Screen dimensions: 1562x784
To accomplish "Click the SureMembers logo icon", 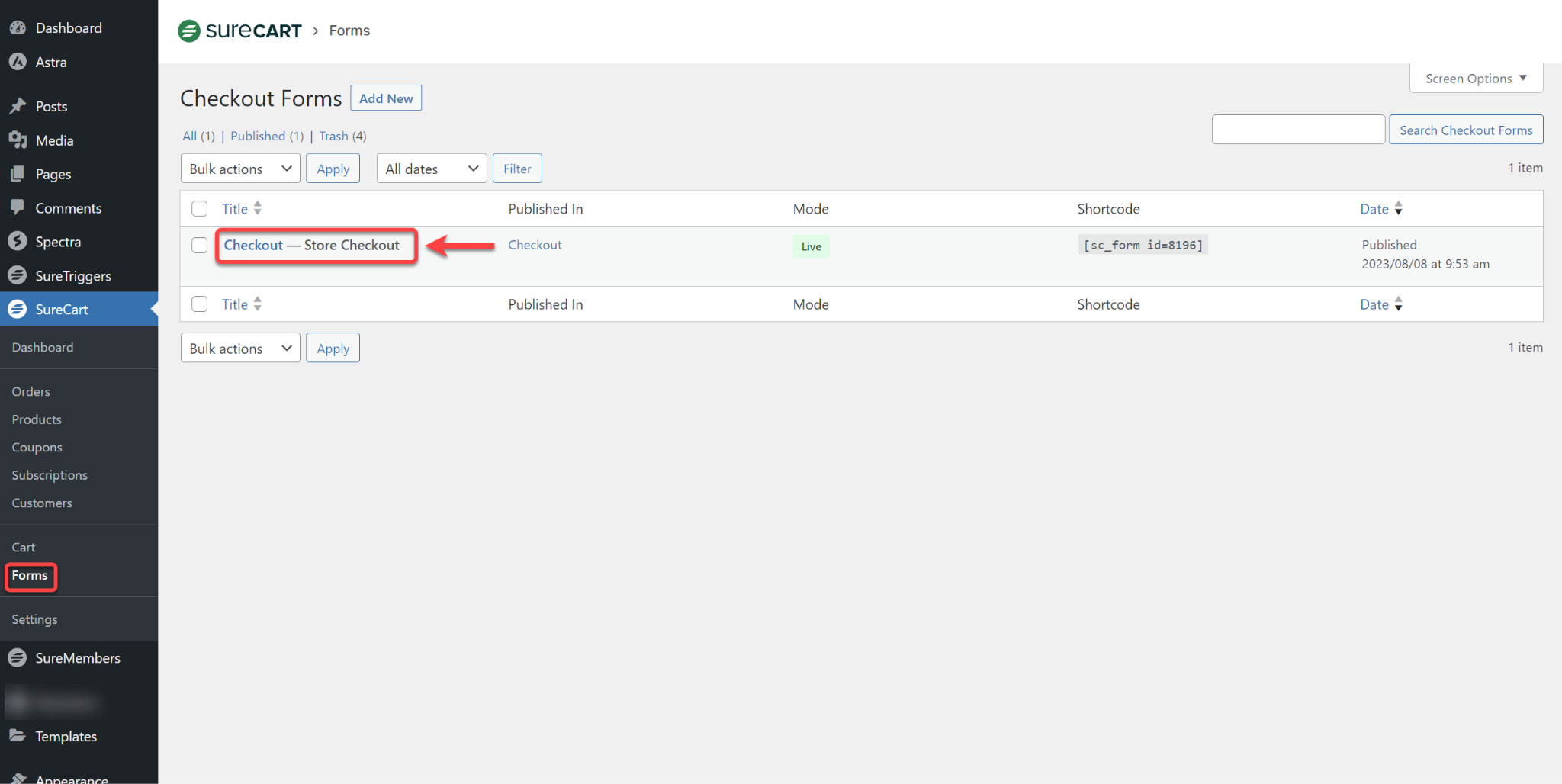I will (18, 657).
